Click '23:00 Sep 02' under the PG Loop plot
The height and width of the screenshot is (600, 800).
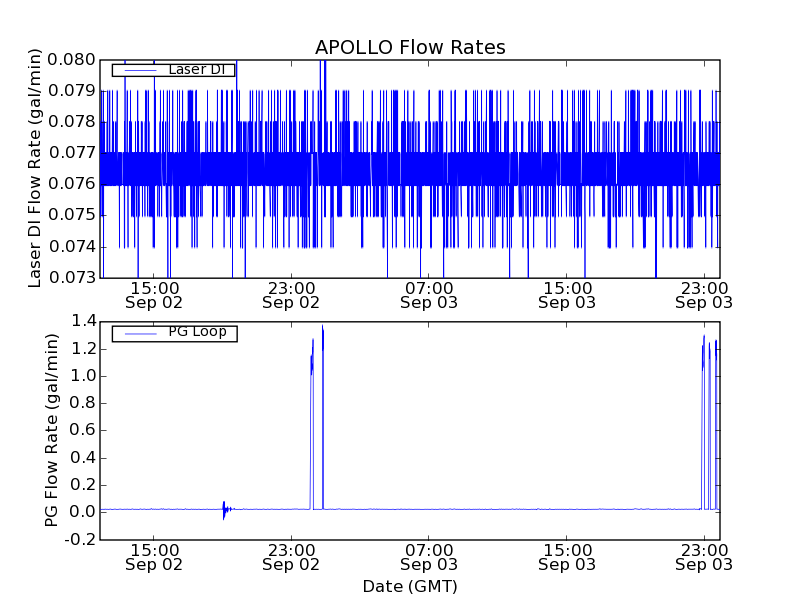(x=291, y=557)
